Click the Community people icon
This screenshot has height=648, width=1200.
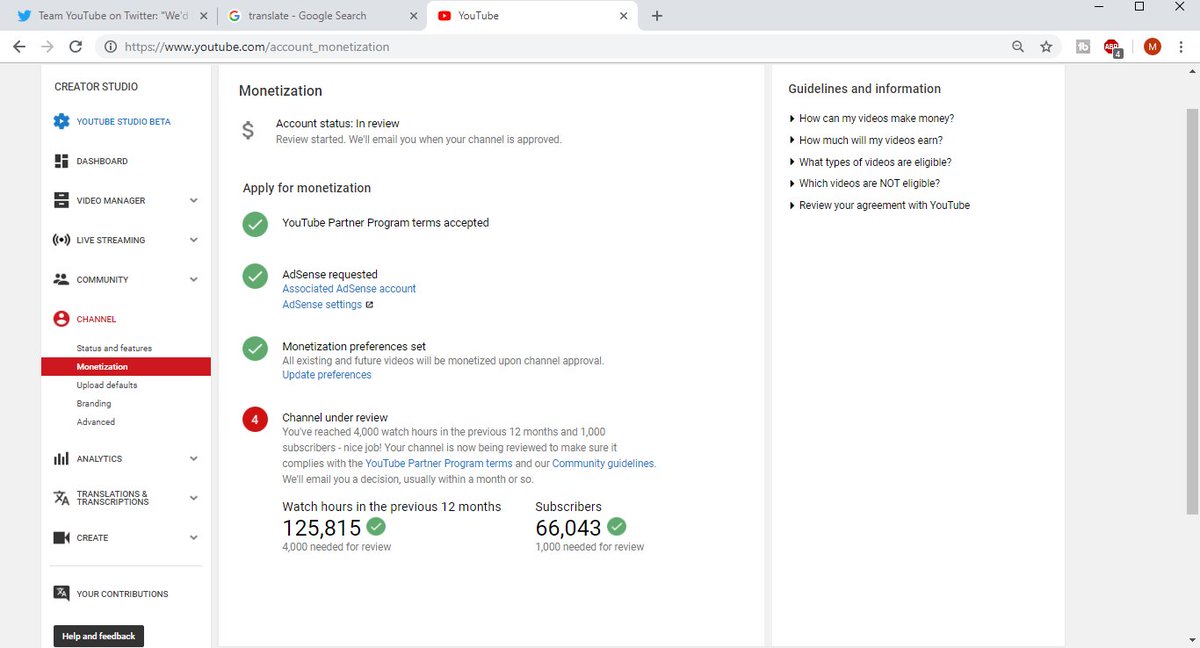pyautogui.click(x=61, y=280)
